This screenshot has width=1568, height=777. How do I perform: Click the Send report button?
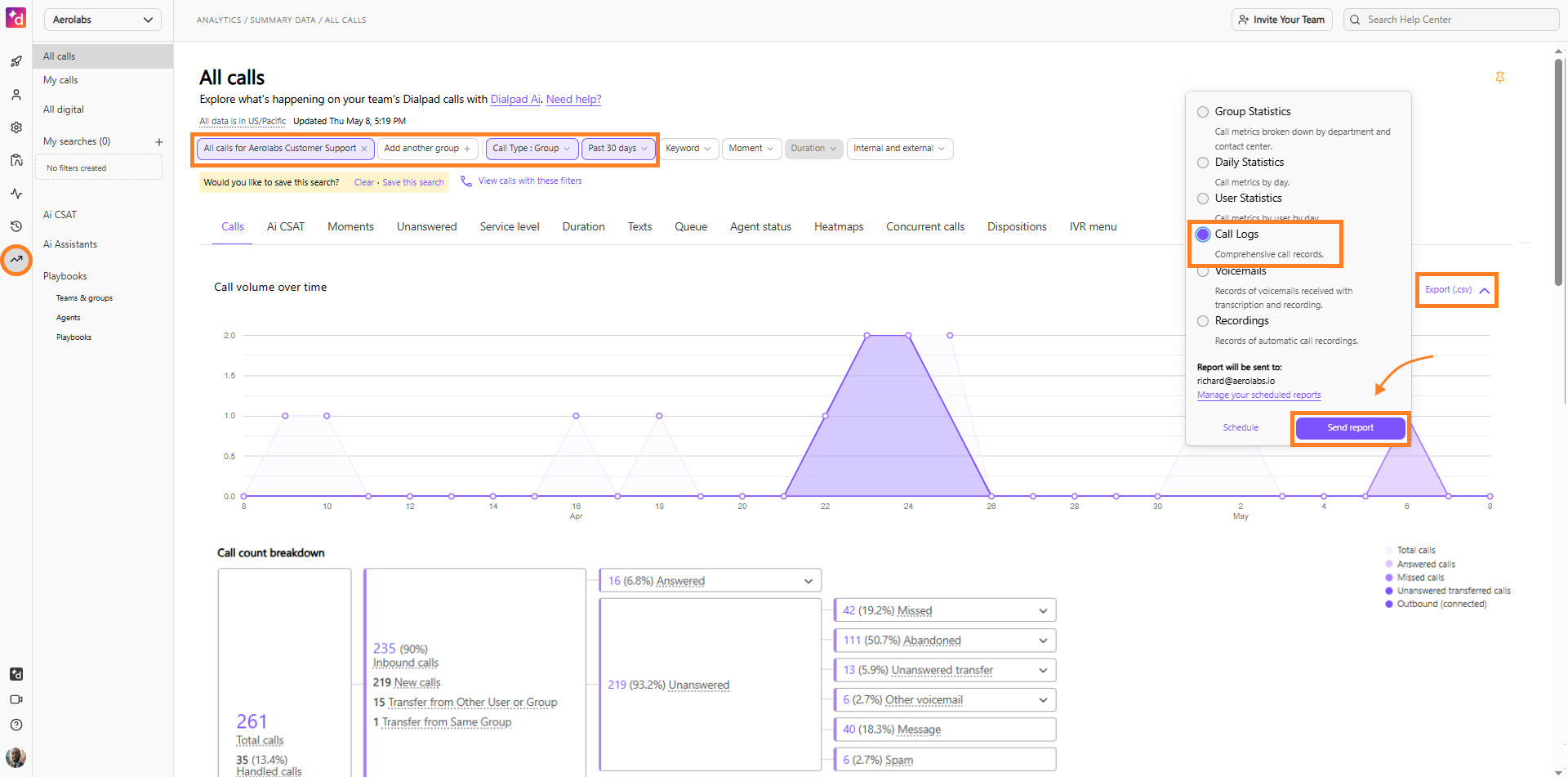tap(1351, 428)
